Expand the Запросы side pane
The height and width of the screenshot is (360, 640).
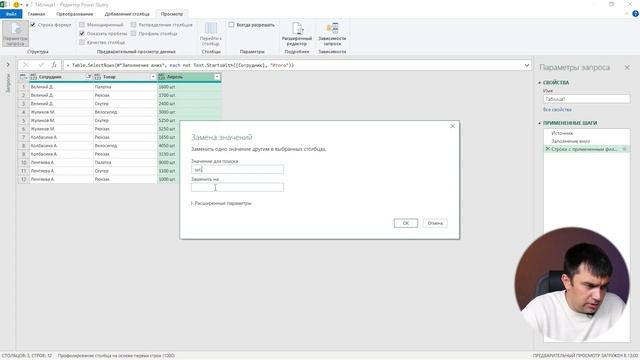click(x=8, y=64)
